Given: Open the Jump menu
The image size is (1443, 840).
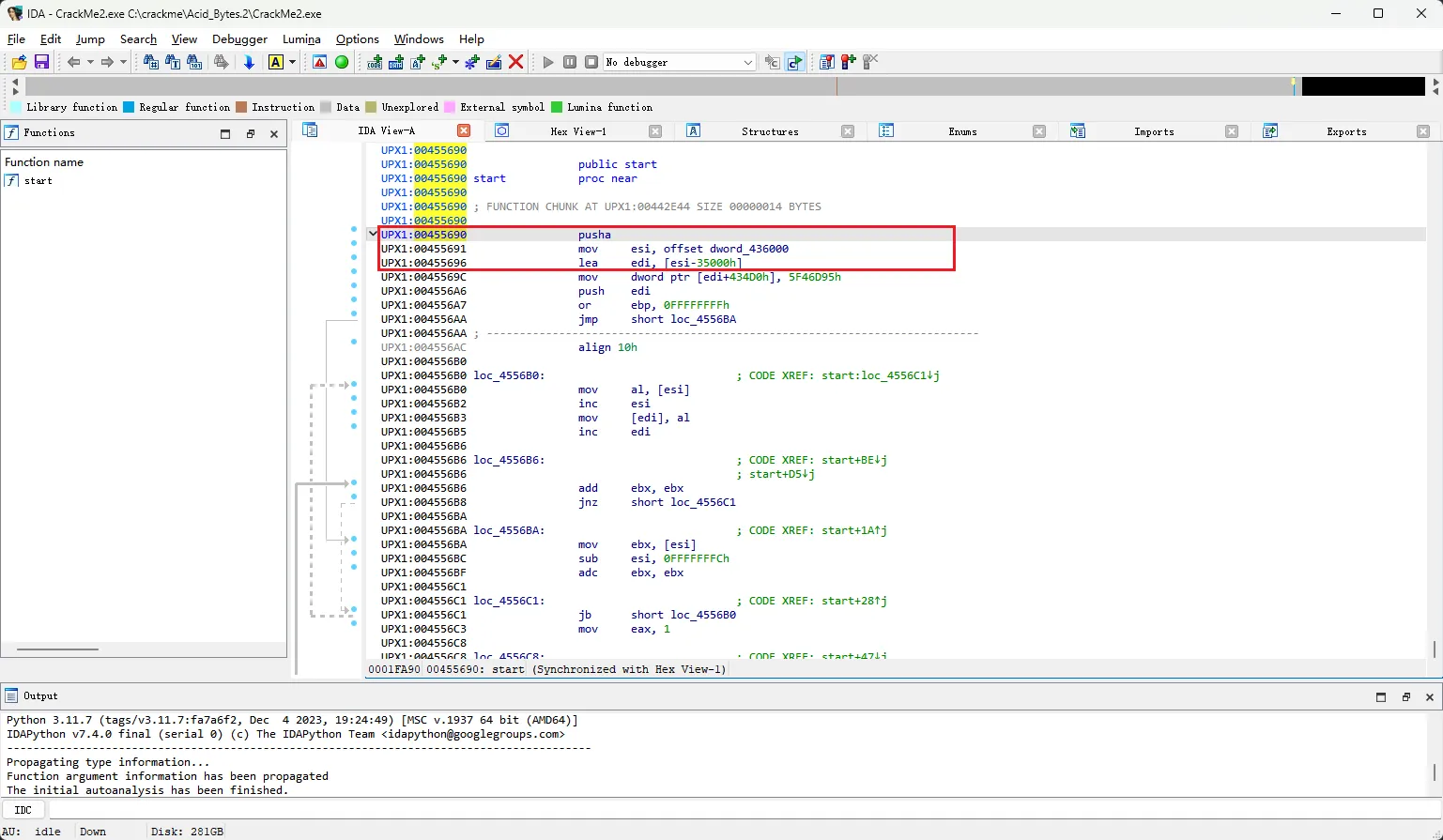Looking at the screenshot, I should (x=90, y=39).
